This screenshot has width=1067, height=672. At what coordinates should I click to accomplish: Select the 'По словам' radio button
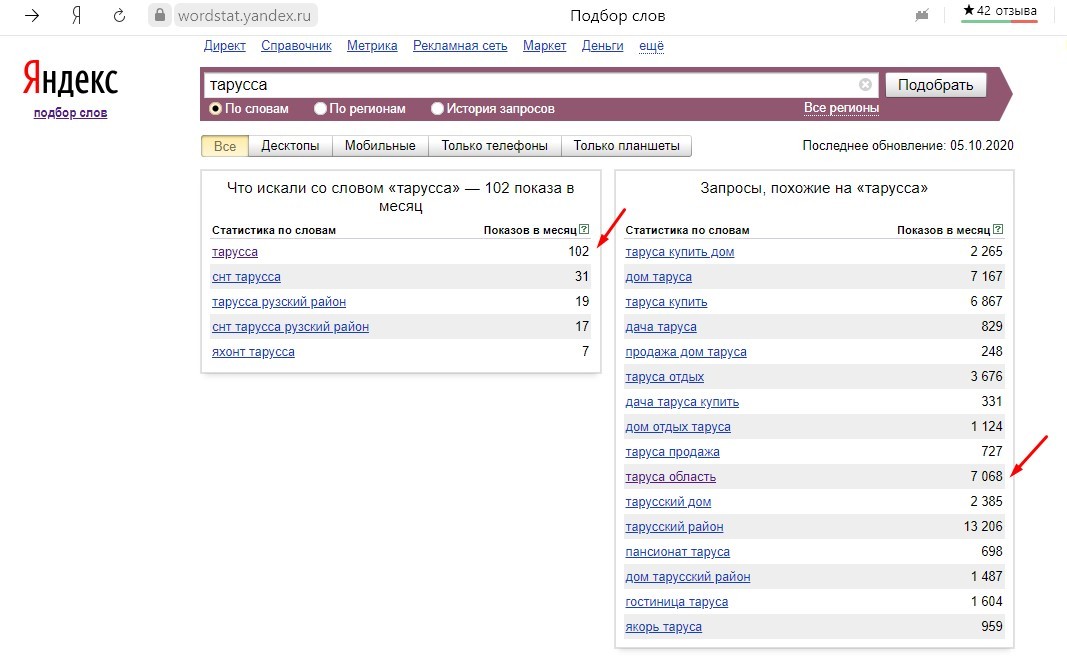[215, 109]
